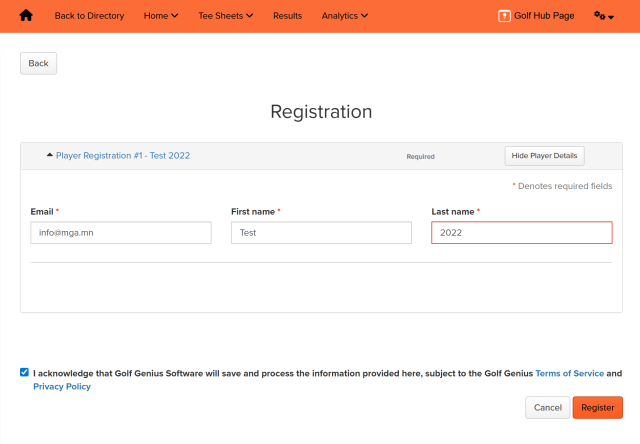Collapse Player Registration #1 triangle icon
The image size is (640, 444).
pyautogui.click(x=50, y=155)
